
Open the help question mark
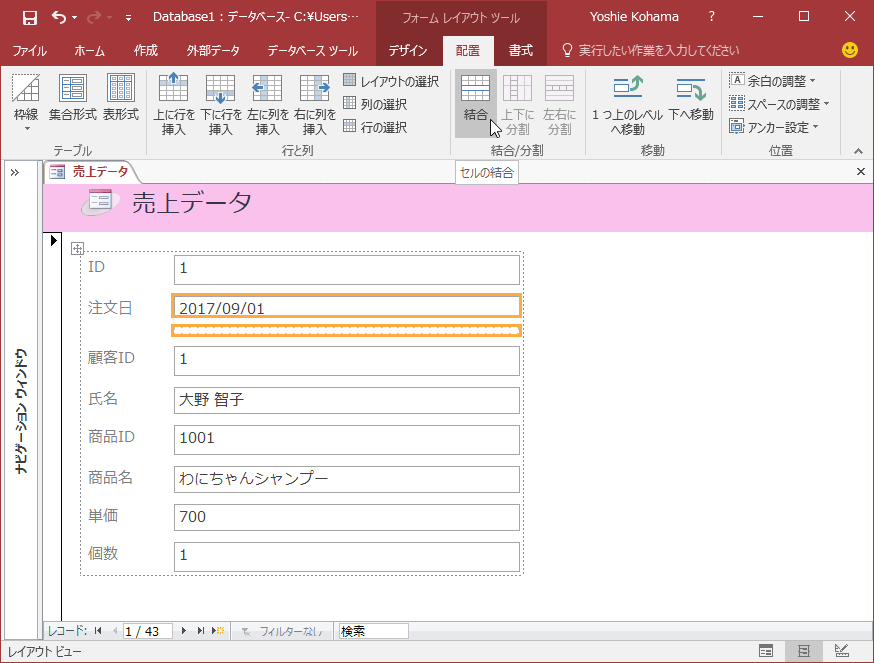click(x=711, y=17)
